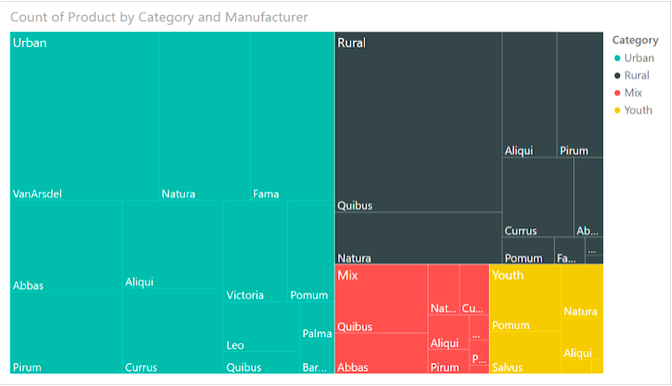Click the Currus tile in Rural
Image resolution: width=672 pixels, height=386 pixels.
click(x=538, y=197)
